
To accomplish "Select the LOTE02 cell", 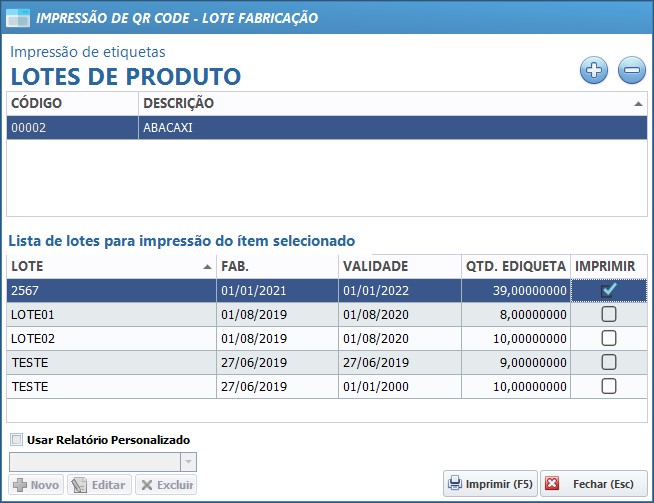I will [x=111, y=338].
